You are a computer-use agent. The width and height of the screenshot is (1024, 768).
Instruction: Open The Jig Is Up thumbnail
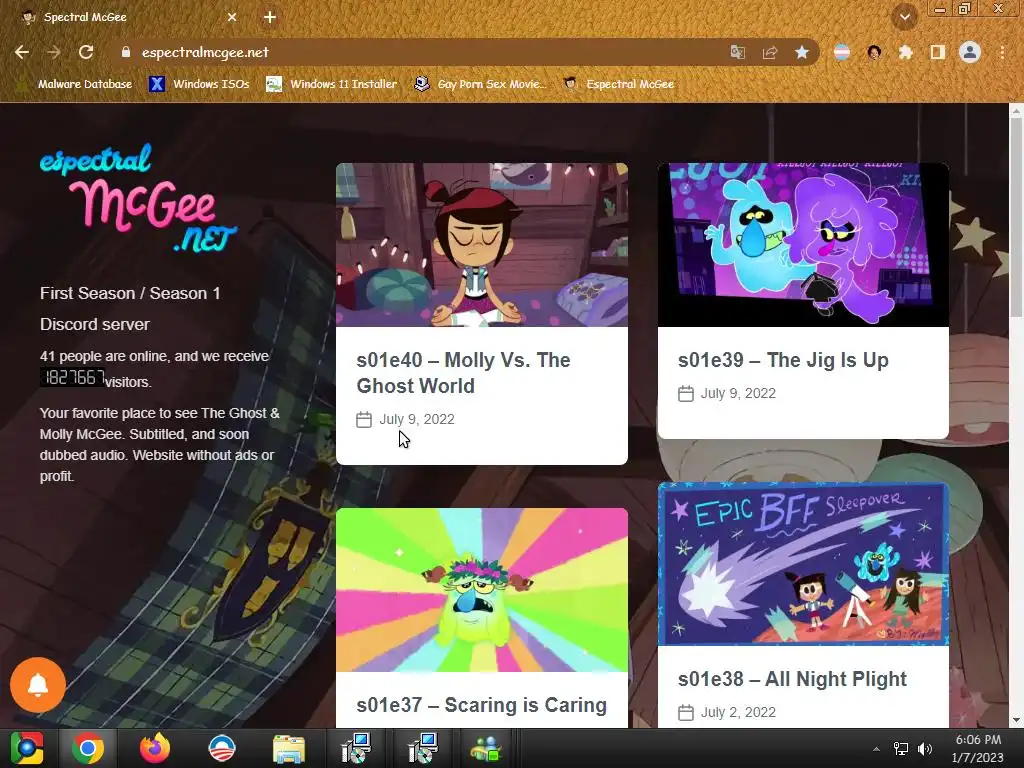[803, 245]
